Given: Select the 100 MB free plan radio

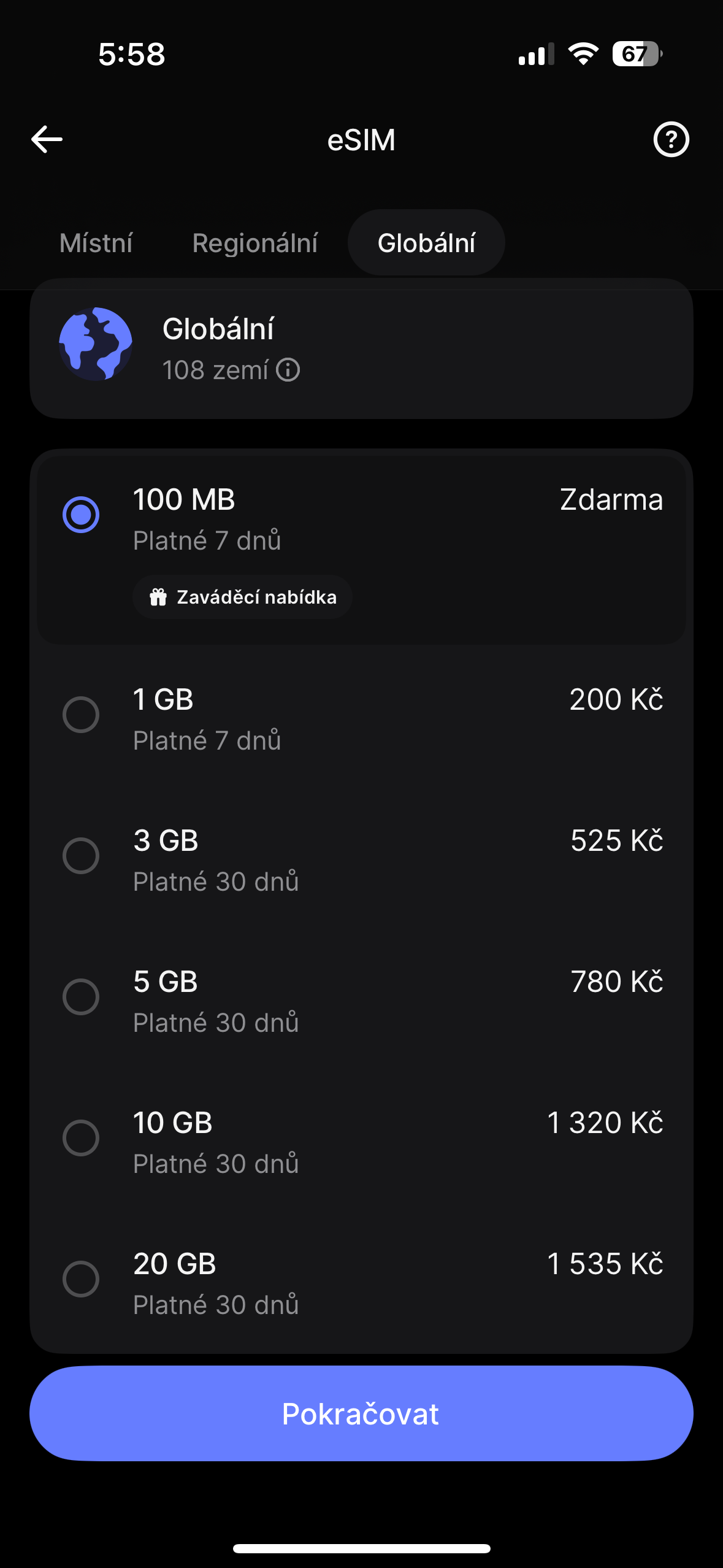Looking at the screenshot, I should coord(81,515).
